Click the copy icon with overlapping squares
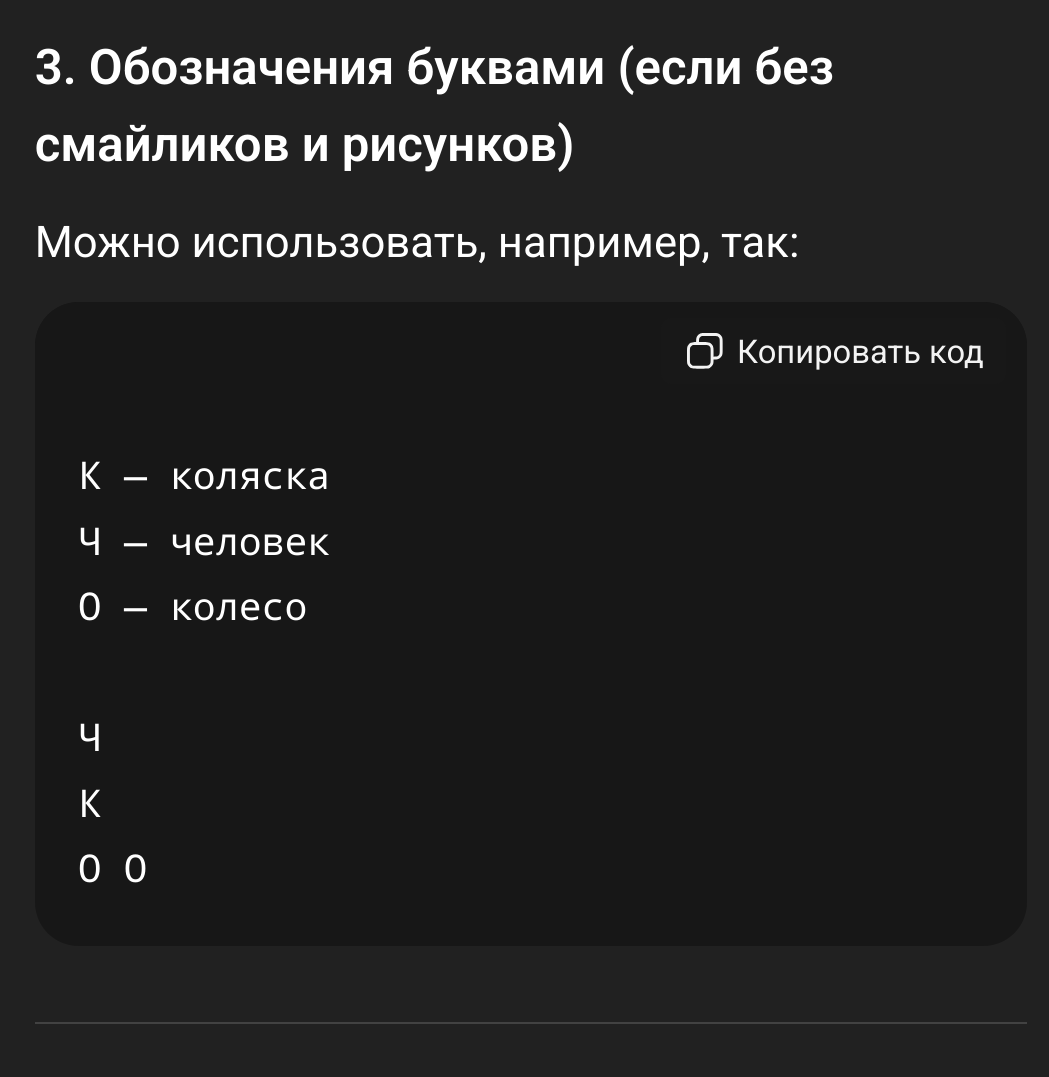This screenshot has height=1077, width=1049. coord(704,351)
